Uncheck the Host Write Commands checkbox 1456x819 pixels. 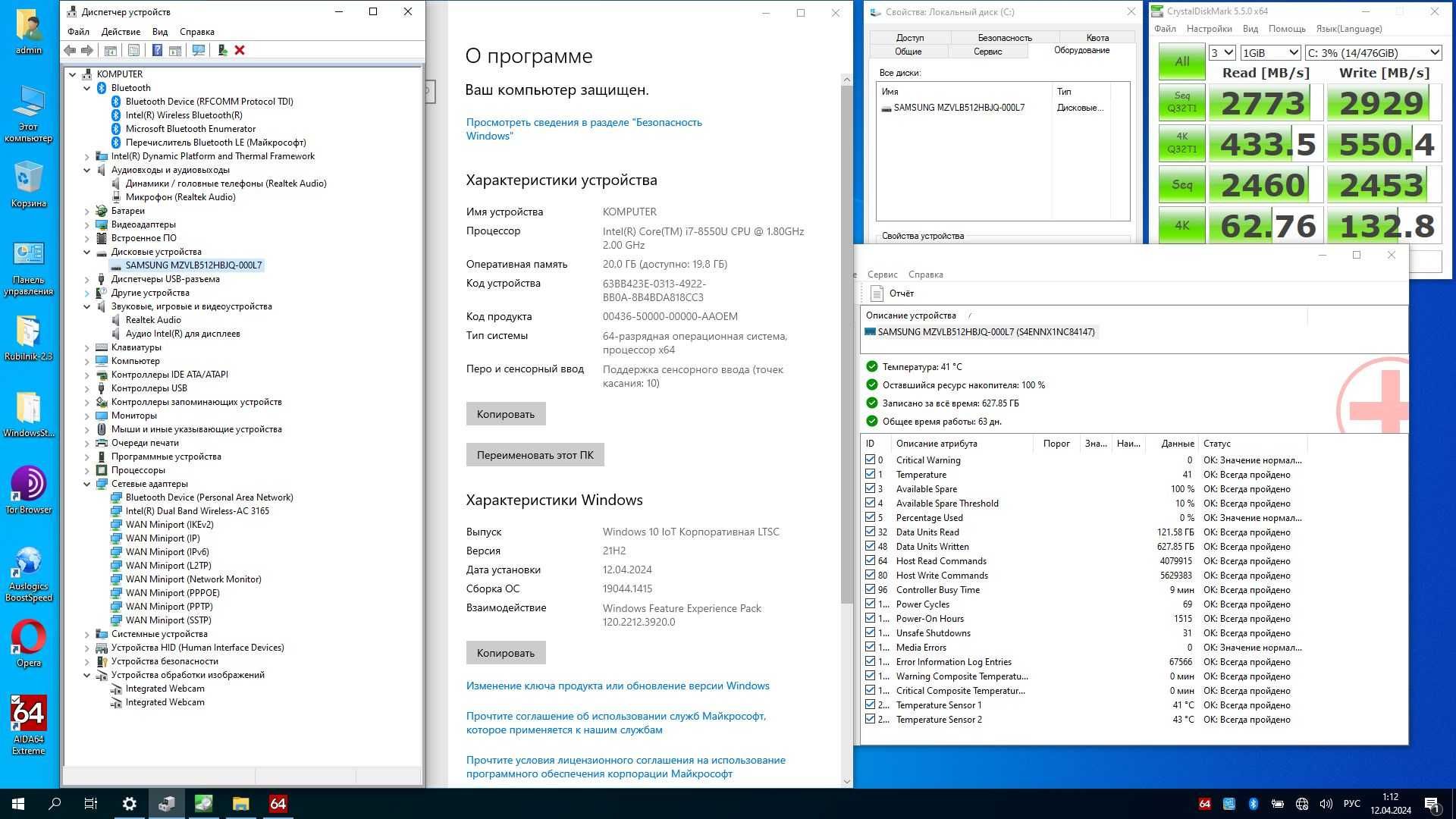(x=870, y=575)
